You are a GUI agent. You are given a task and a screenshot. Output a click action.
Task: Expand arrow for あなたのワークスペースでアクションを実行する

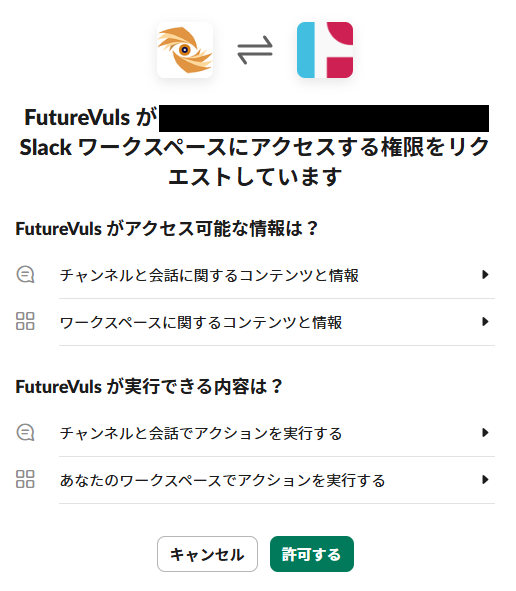pos(485,479)
